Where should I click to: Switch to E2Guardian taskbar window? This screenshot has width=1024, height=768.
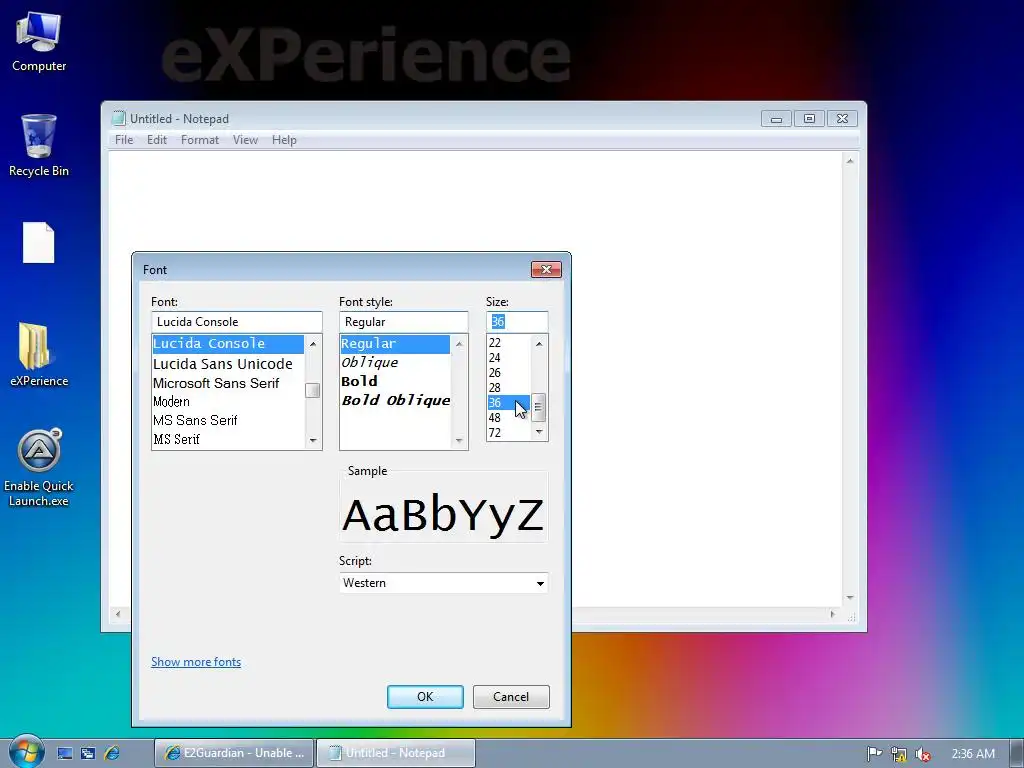pyautogui.click(x=234, y=753)
